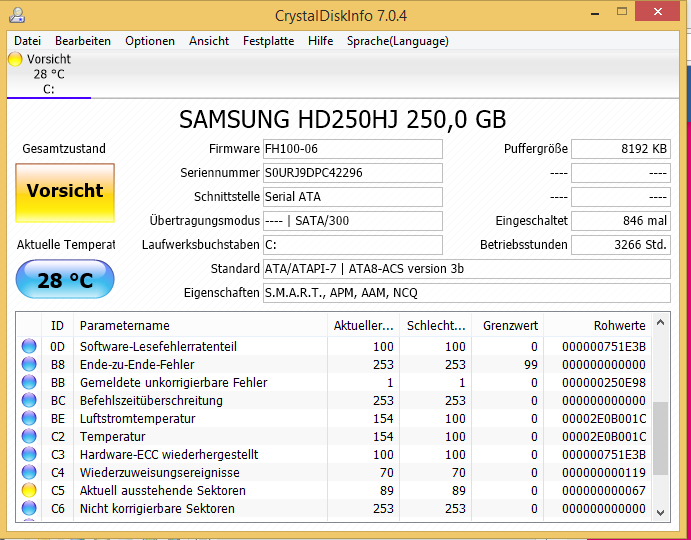The height and width of the screenshot is (540, 691).
Task: Click the Schlecht... column header
Action: [x=436, y=326]
